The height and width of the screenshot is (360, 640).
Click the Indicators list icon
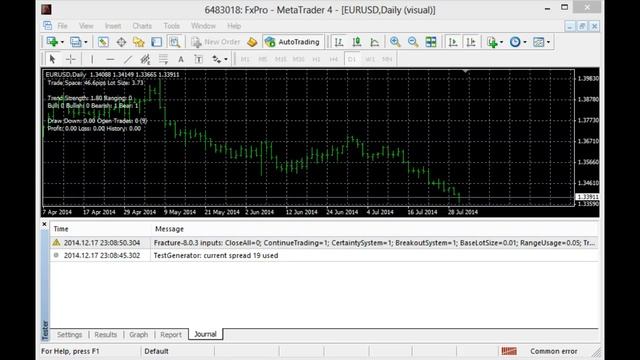(x=492, y=42)
